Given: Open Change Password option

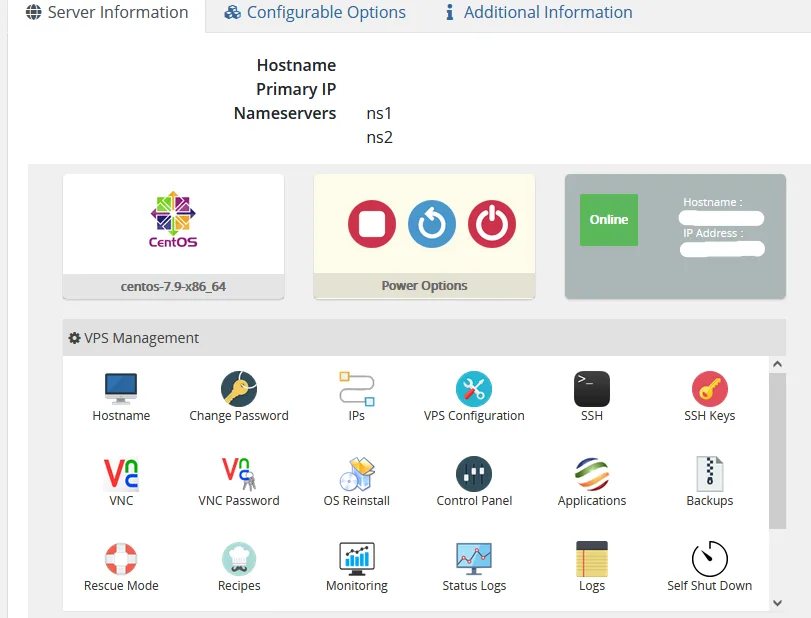Looking at the screenshot, I should tap(239, 389).
